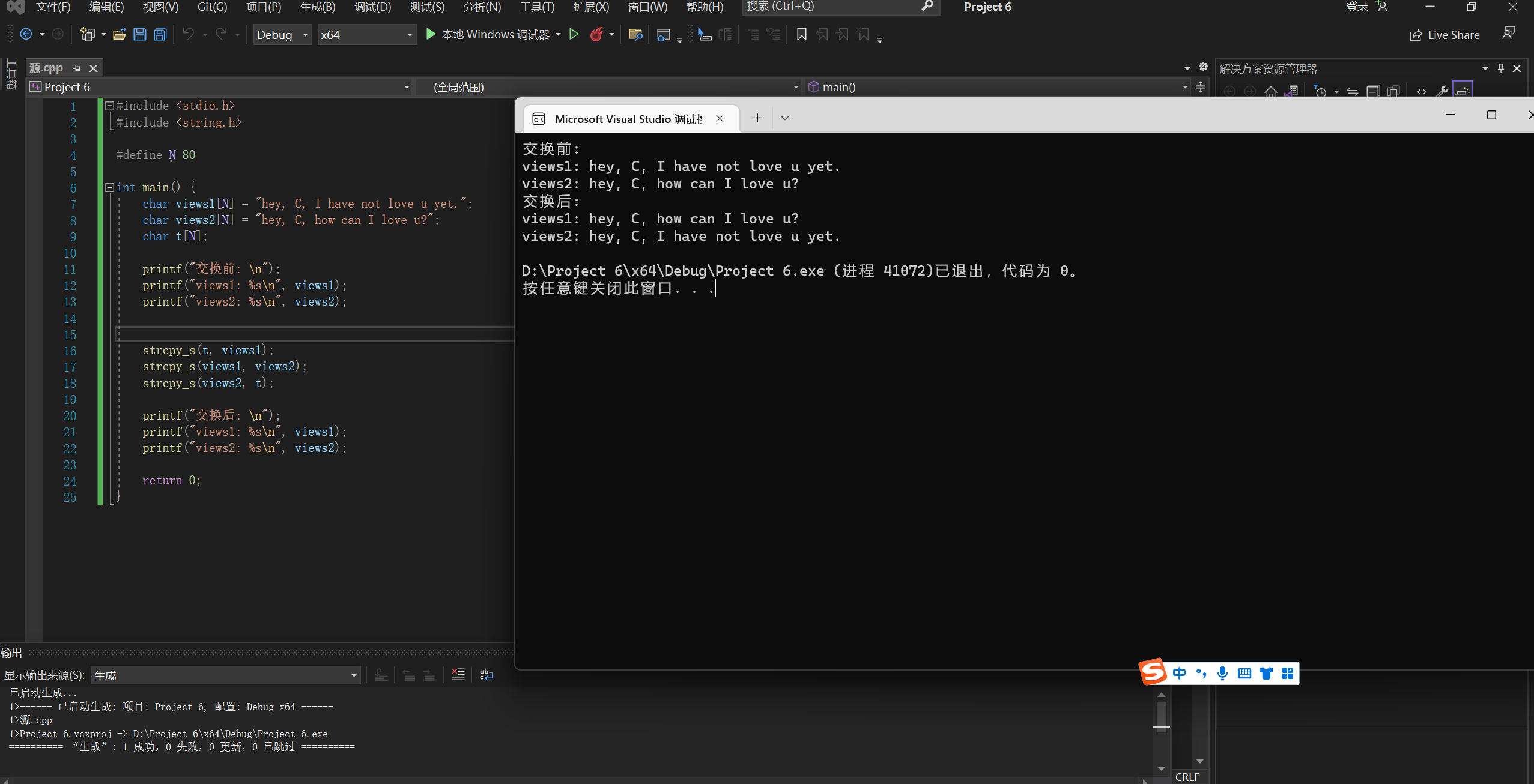1534x784 pixels.
Task: Expand the output source 生成 combo box
Action: [225, 675]
